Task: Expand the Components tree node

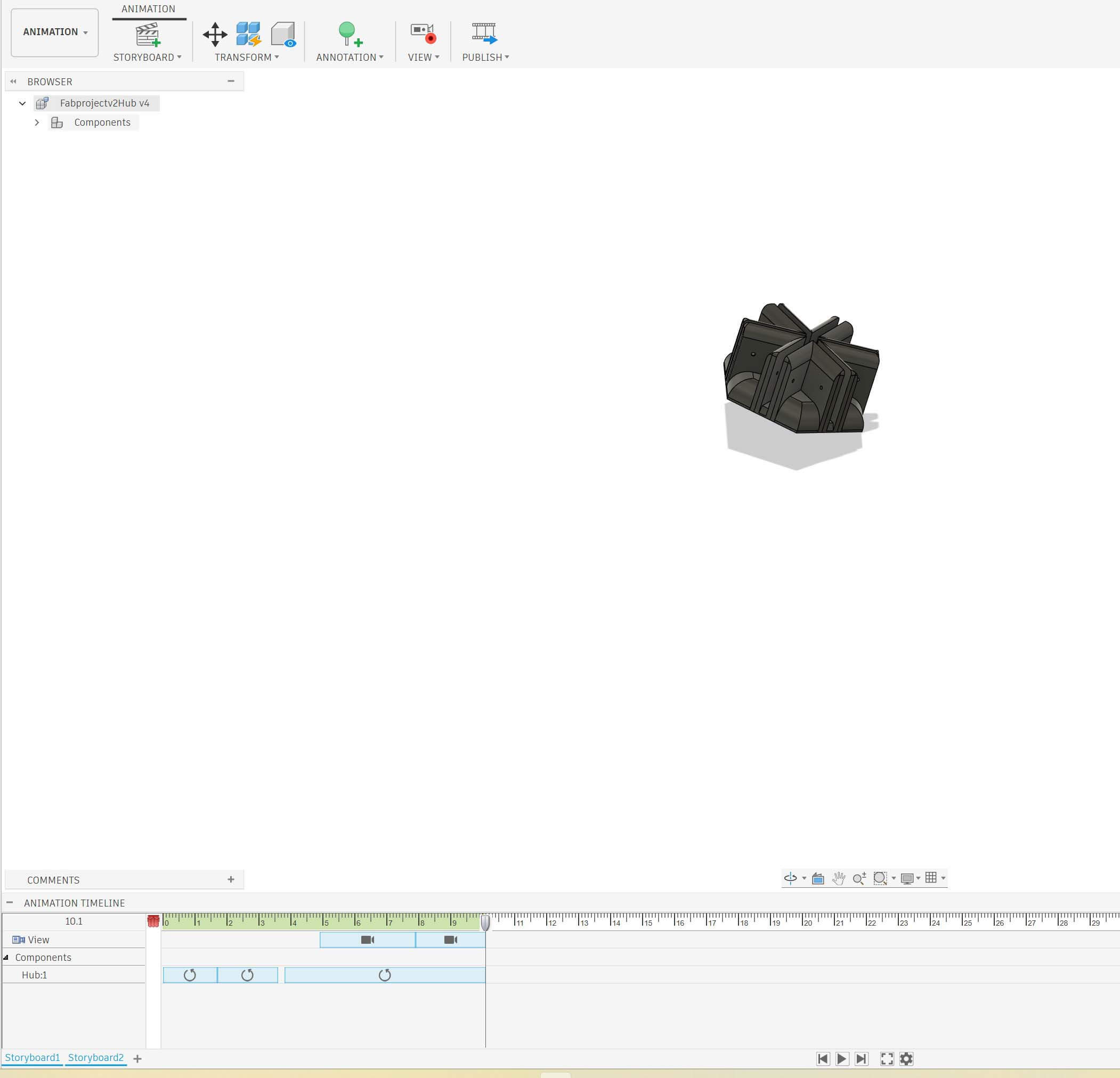Action: (37, 123)
